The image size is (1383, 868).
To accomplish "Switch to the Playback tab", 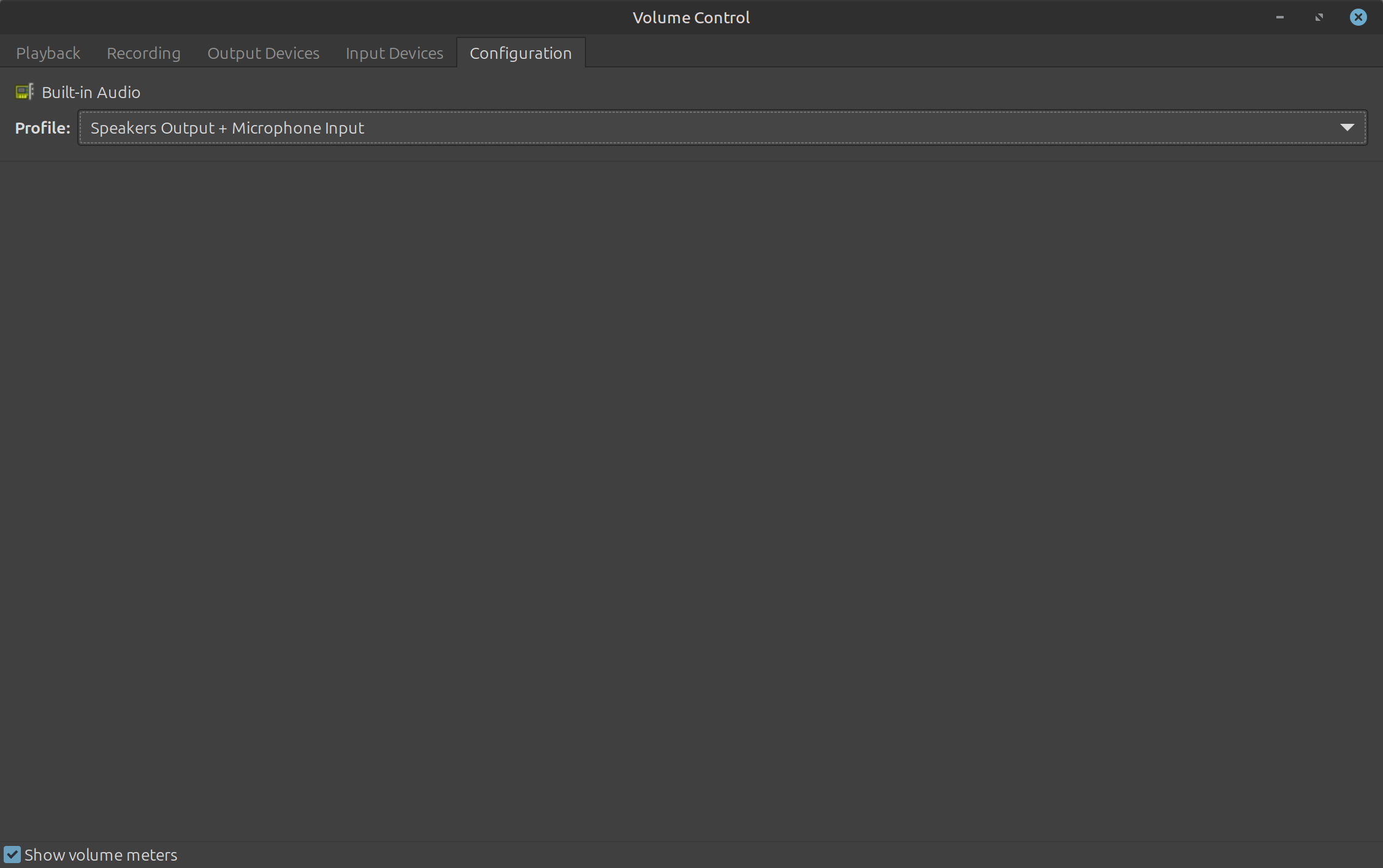I will [48, 53].
